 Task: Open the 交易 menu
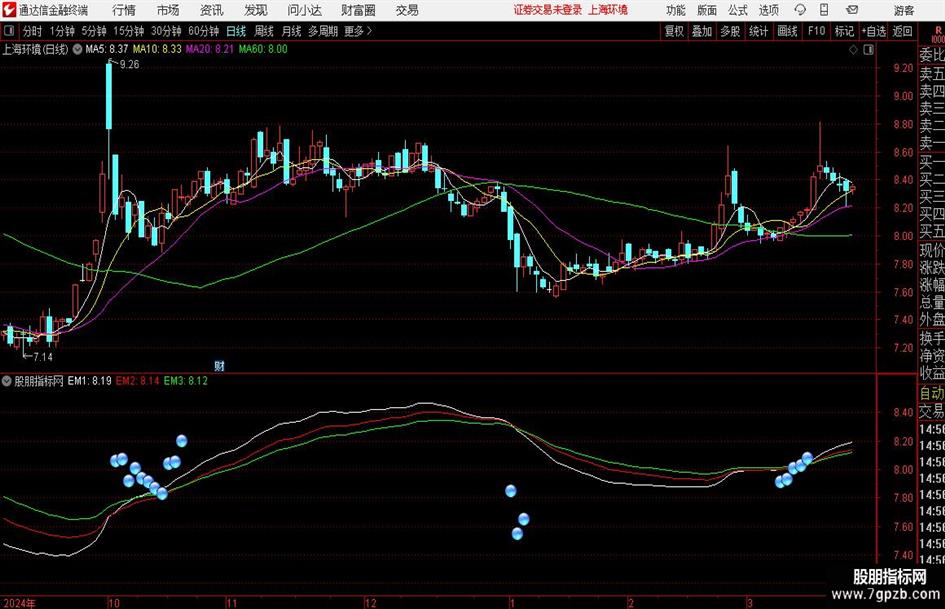point(407,10)
